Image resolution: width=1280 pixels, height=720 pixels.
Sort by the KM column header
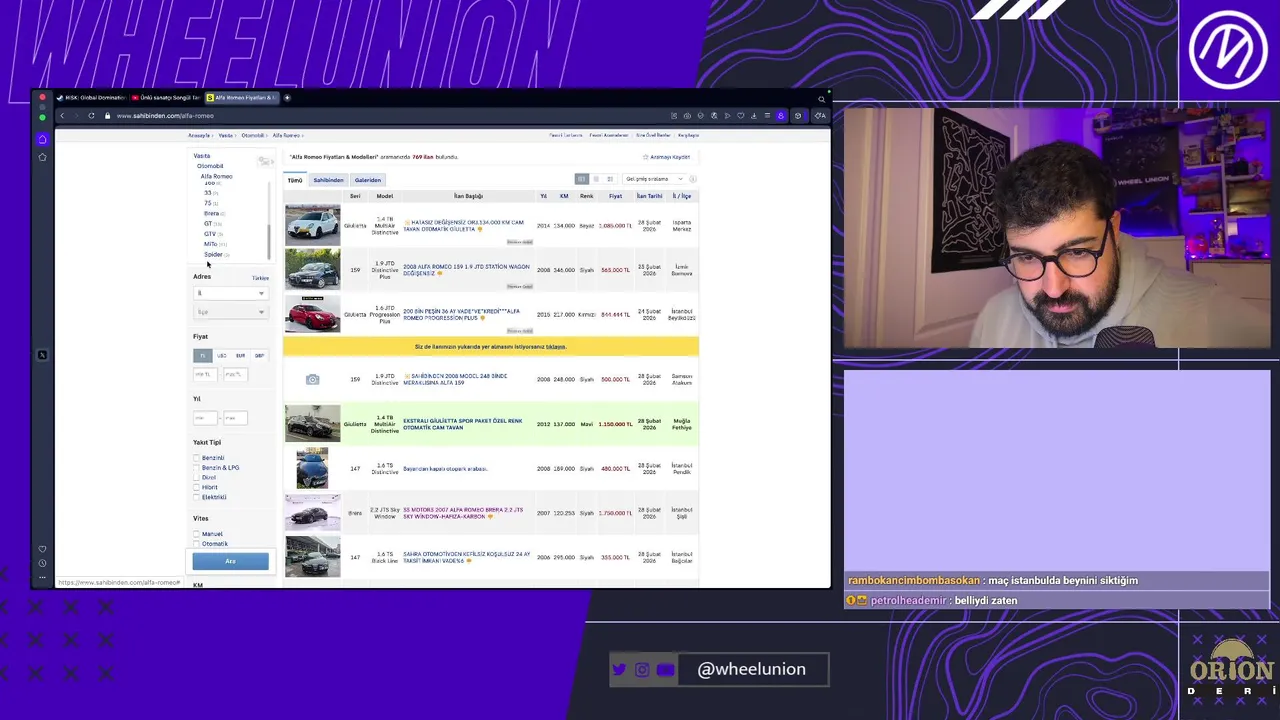pos(564,196)
